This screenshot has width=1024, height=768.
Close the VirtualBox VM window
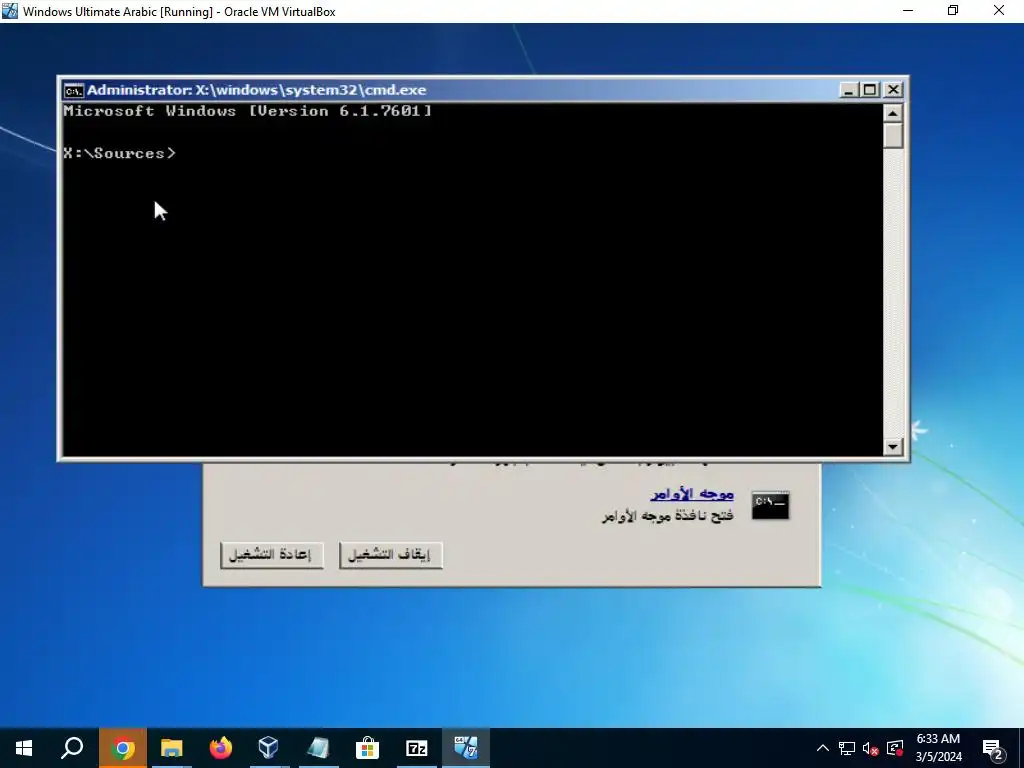pos(999,11)
